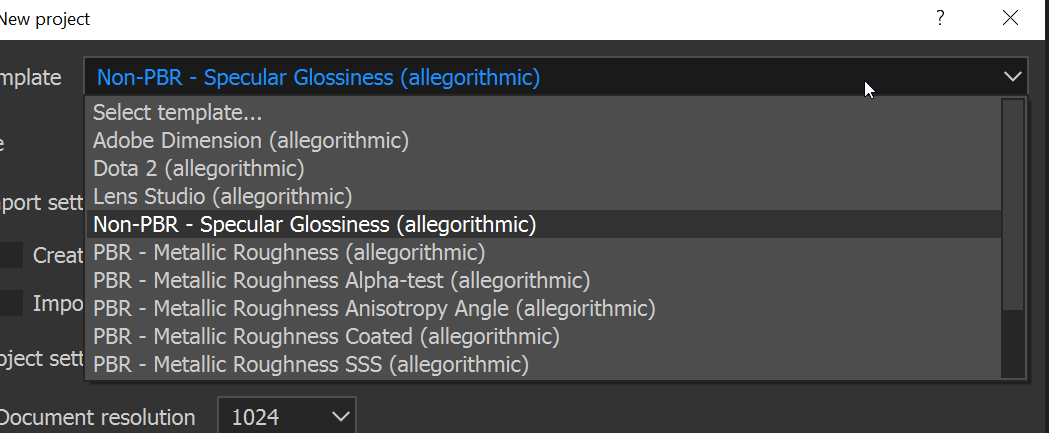Choose plain PBR - Metallic Roughness (allegorithmic) template
This screenshot has width=1049, height=433.
coord(289,252)
